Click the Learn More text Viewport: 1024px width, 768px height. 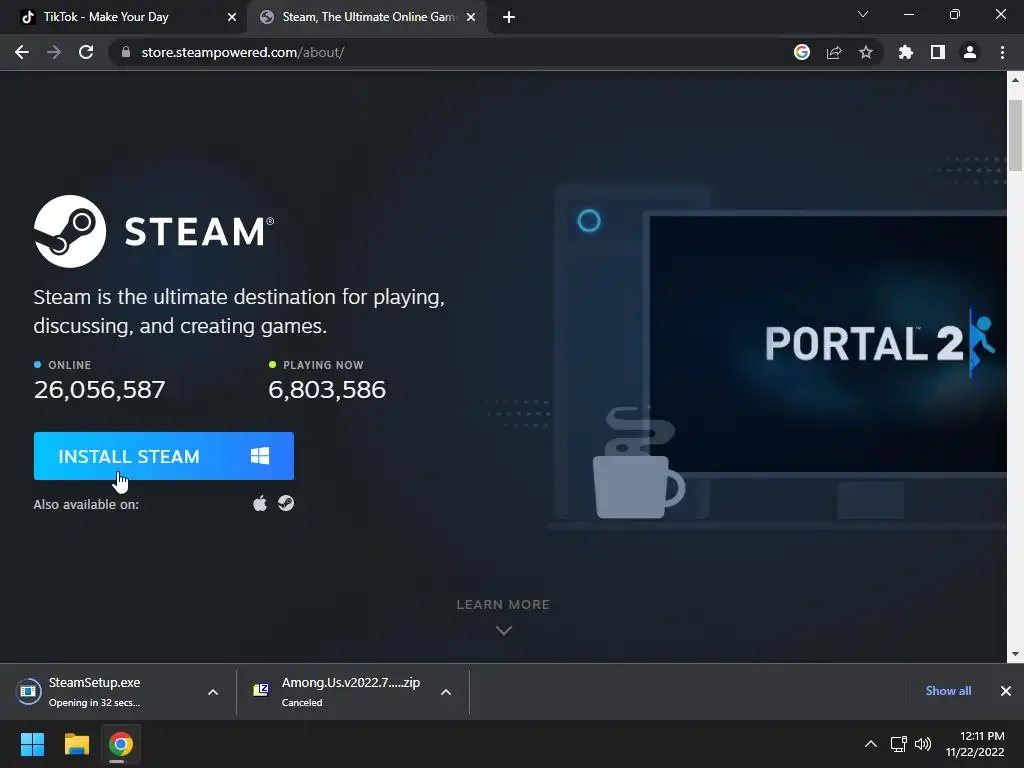(503, 605)
